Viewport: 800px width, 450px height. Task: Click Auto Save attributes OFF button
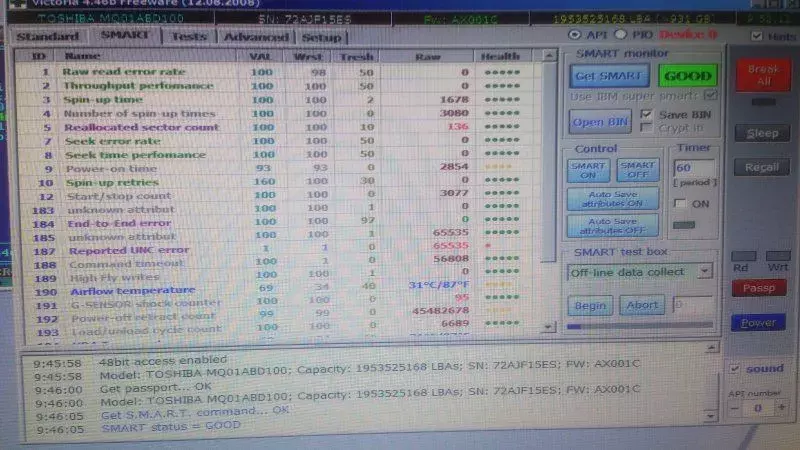(612, 226)
